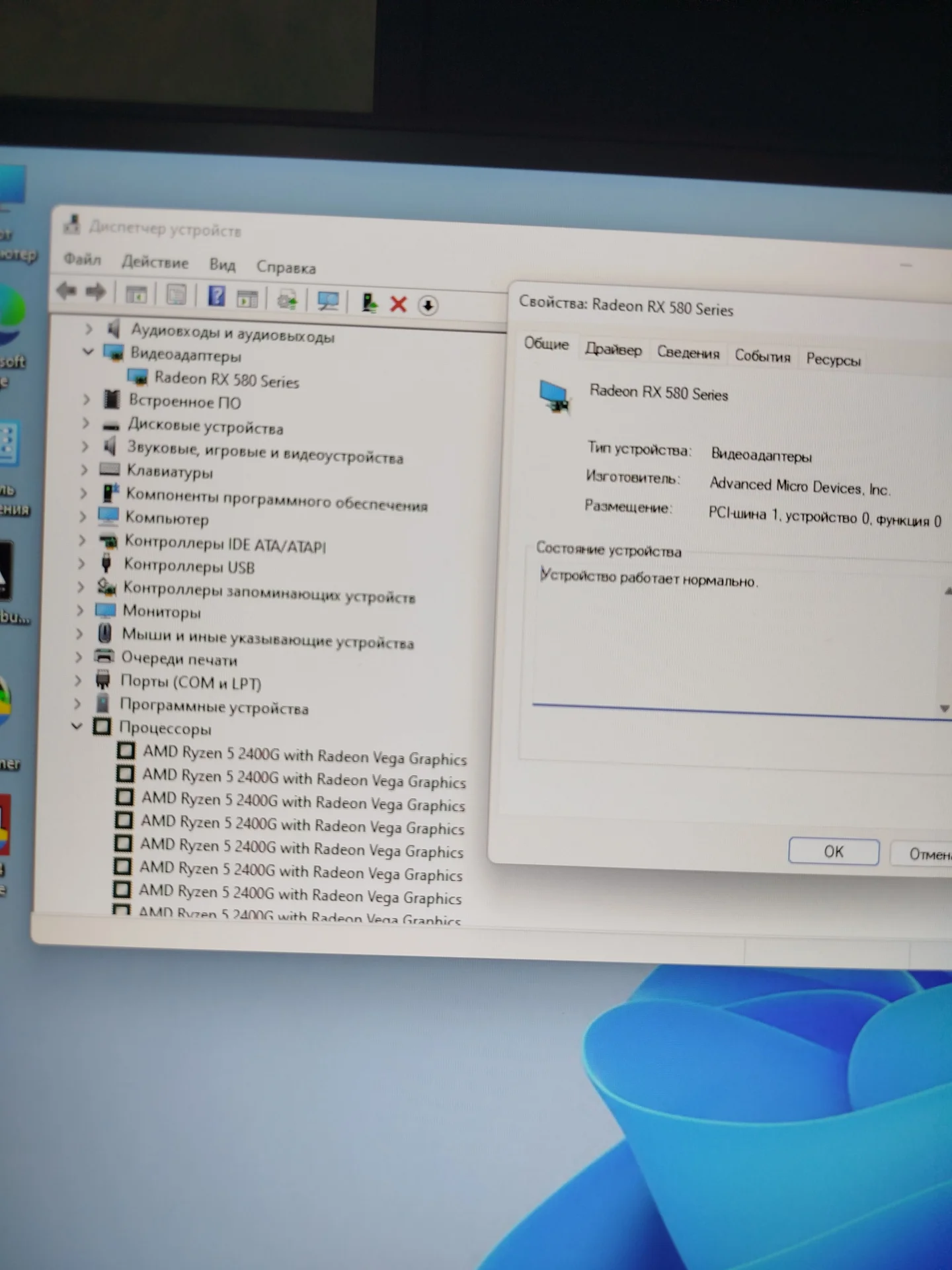Toggle the console tree toolbar icon
The width and height of the screenshot is (952, 1270).
point(137,294)
